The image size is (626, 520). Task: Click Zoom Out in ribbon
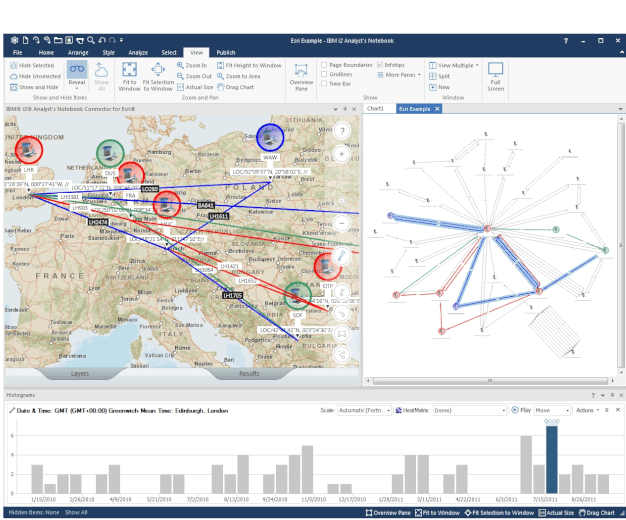[194, 76]
